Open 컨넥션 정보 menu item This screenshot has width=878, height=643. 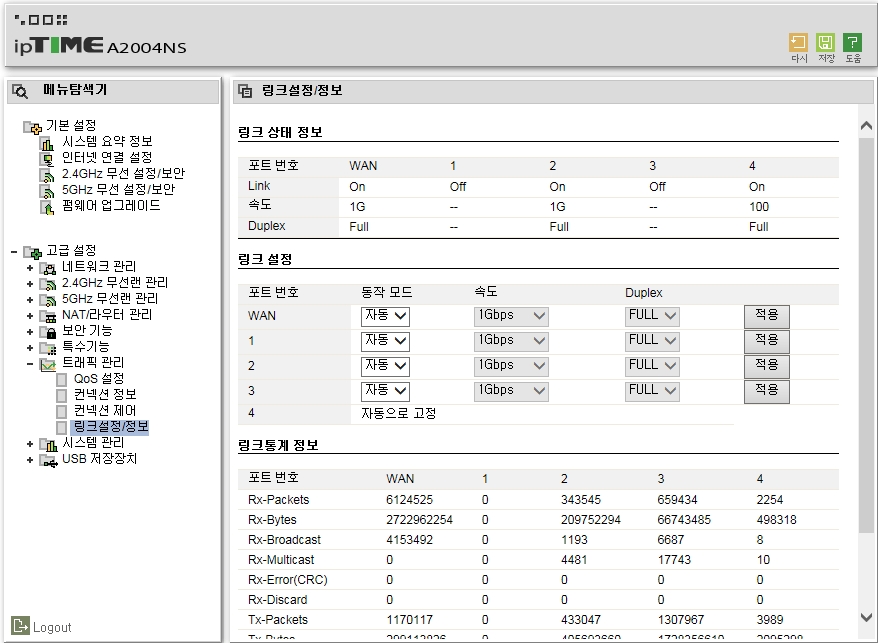(x=105, y=394)
